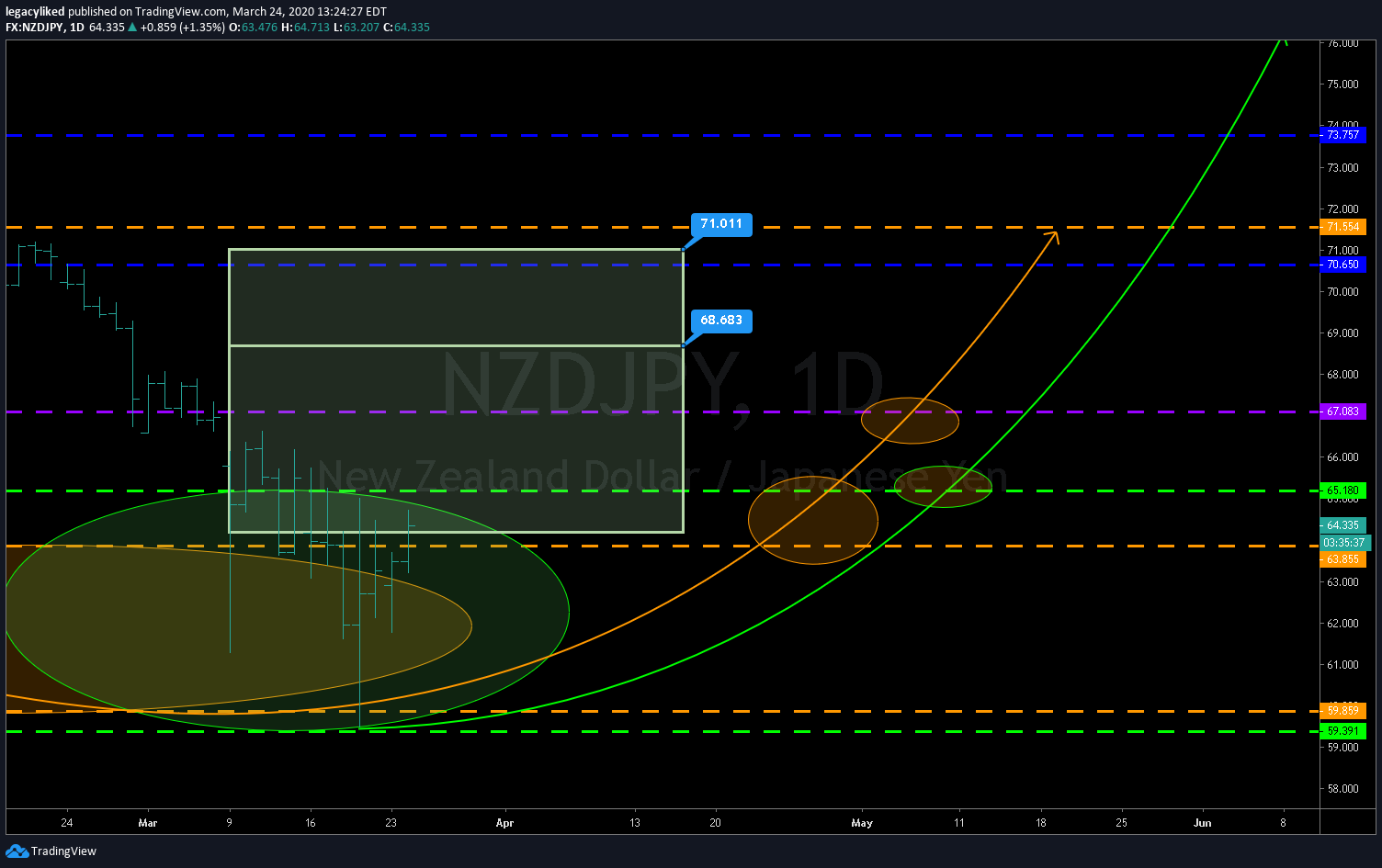Select the small orange ellipse on purple line
Image resolution: width=1382 pixels, height=868 pixels.
(910, 421)
